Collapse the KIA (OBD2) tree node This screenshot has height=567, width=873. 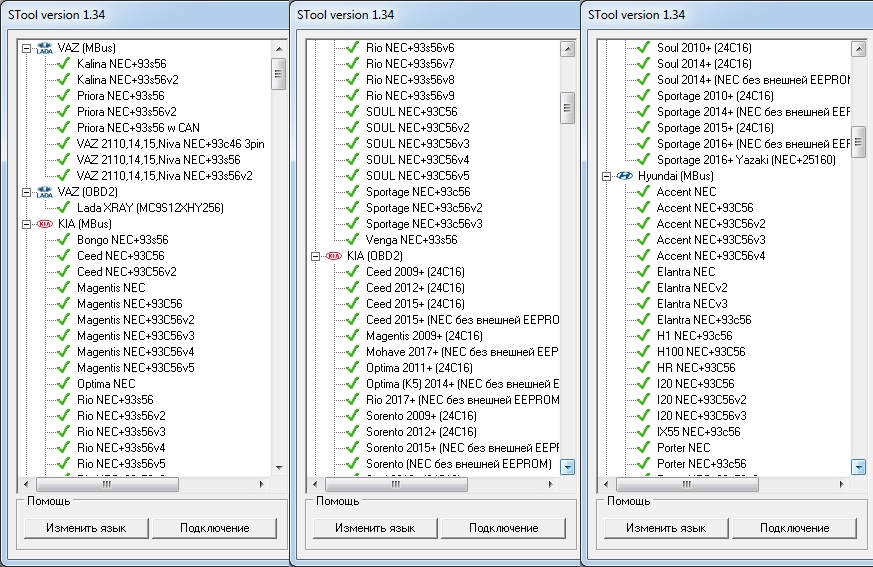tap(315, 256)
